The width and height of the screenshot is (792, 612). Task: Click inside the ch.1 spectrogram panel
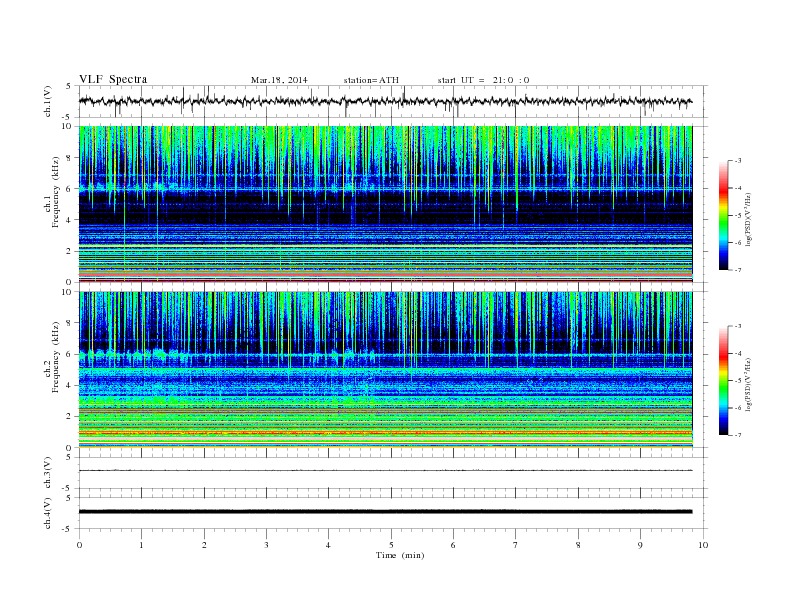(x=385, y=204)
